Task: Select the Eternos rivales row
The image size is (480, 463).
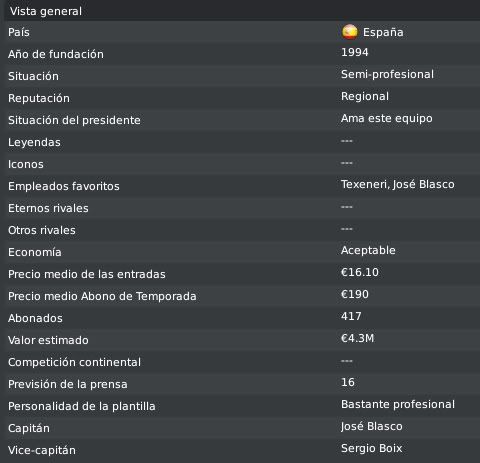Action: pos(242,208)
